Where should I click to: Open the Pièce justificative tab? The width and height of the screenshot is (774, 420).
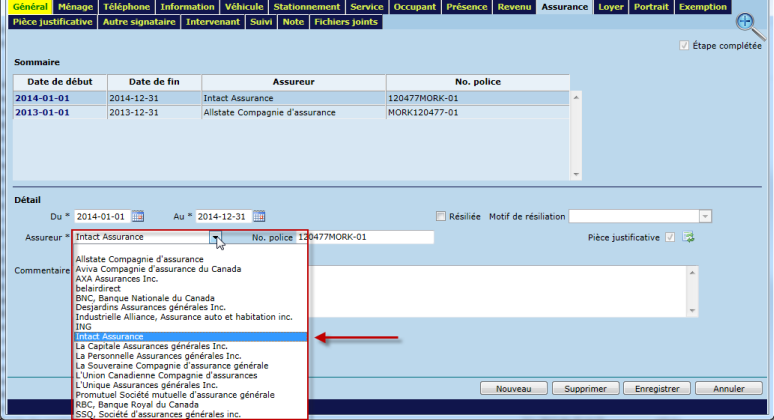(x=52, y=21)
